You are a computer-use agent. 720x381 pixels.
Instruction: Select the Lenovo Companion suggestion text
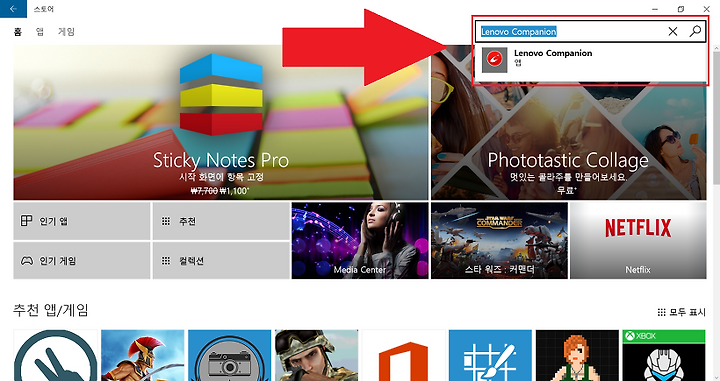coord(553,53)
